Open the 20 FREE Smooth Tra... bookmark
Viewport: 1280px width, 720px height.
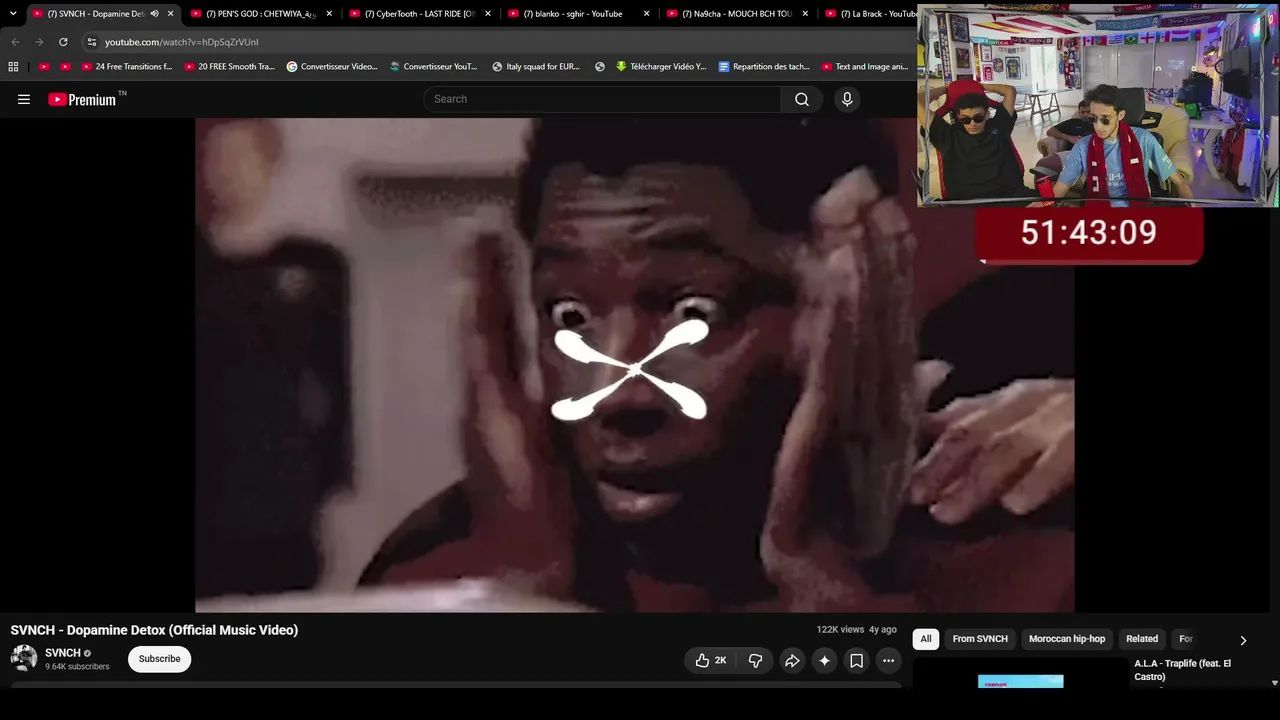point(229,67)
